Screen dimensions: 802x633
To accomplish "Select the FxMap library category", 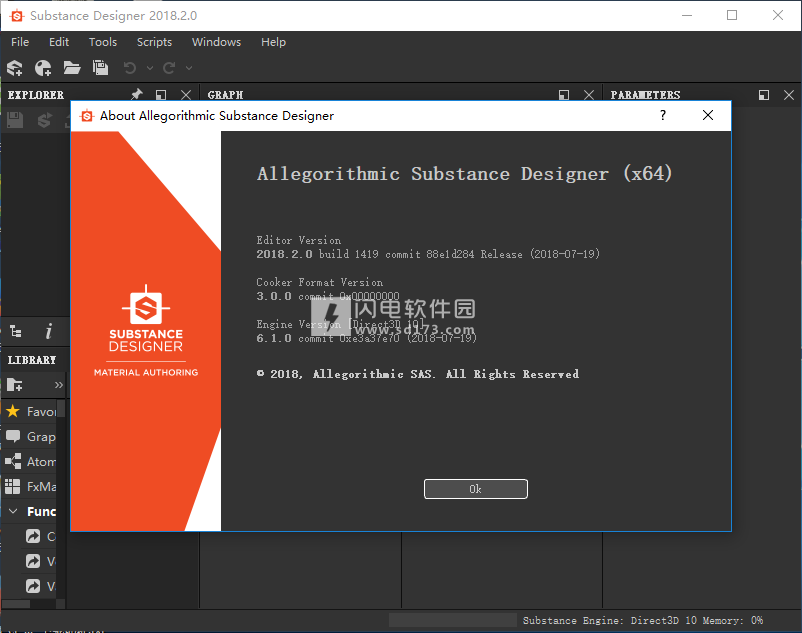I will tap(30, 486).
